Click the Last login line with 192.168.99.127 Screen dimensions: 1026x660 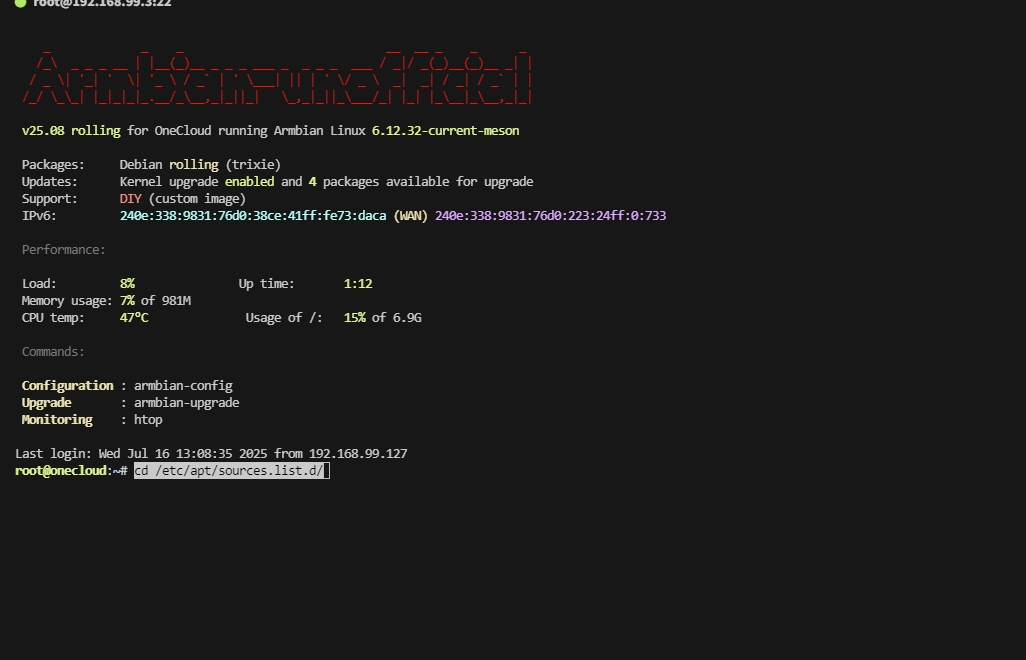coord(211,453)
